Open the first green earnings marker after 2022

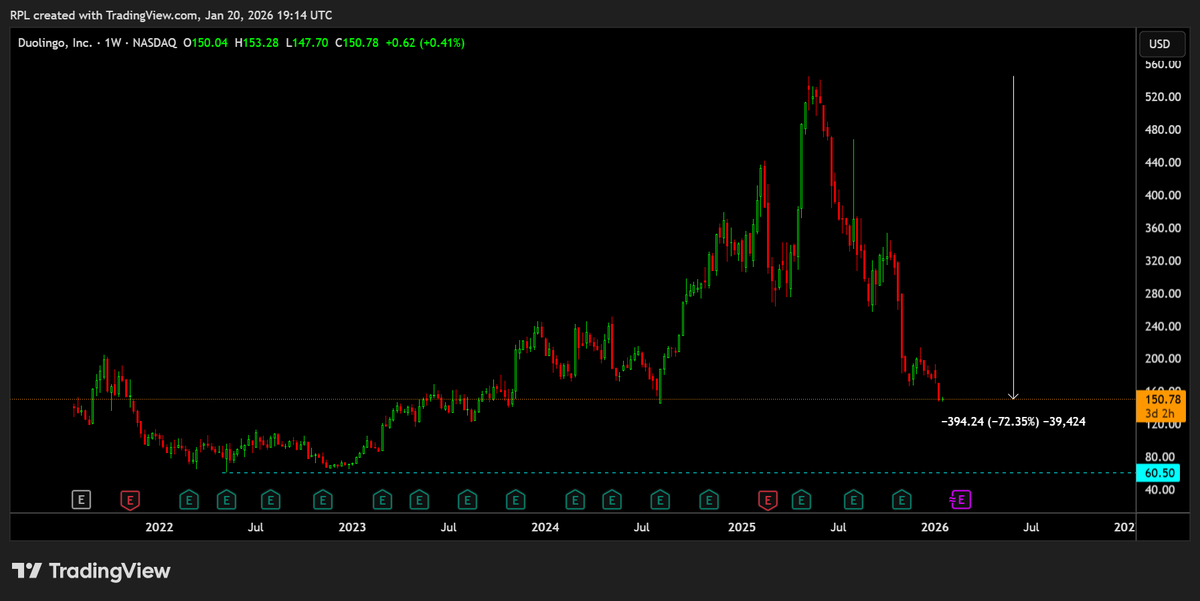187,498
